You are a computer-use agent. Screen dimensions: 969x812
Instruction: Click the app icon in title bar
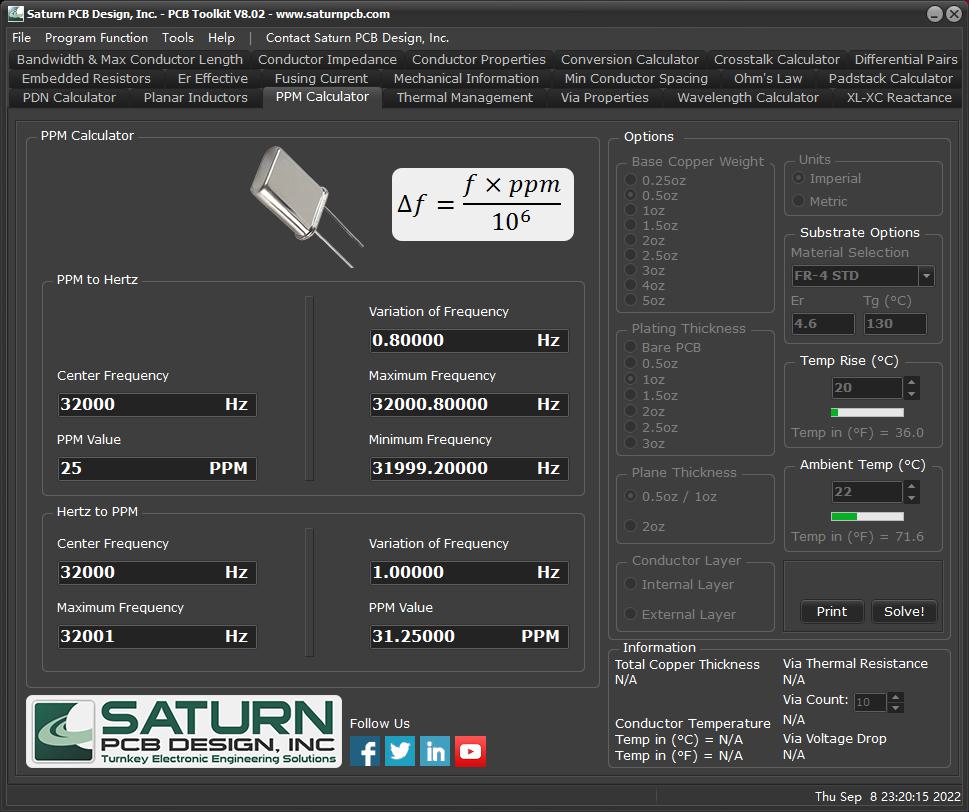point(15,14)
